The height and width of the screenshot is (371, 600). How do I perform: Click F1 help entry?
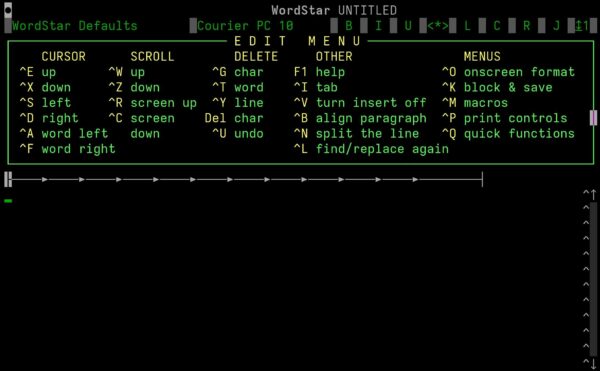pyautogui.click(x=319, y=72)
